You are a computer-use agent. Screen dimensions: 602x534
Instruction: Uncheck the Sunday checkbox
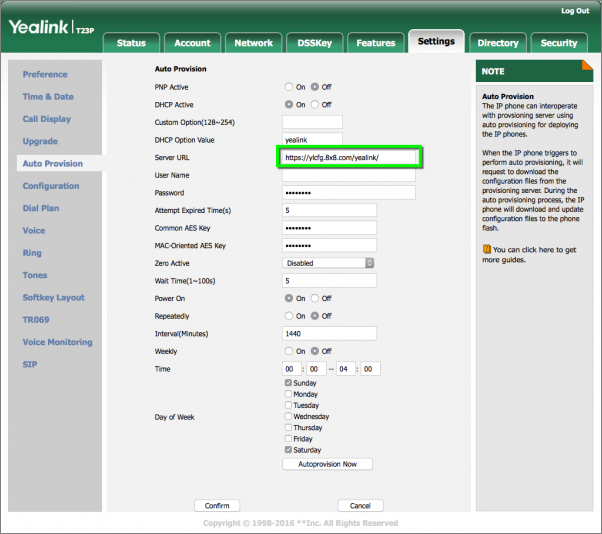click(289, 383)
